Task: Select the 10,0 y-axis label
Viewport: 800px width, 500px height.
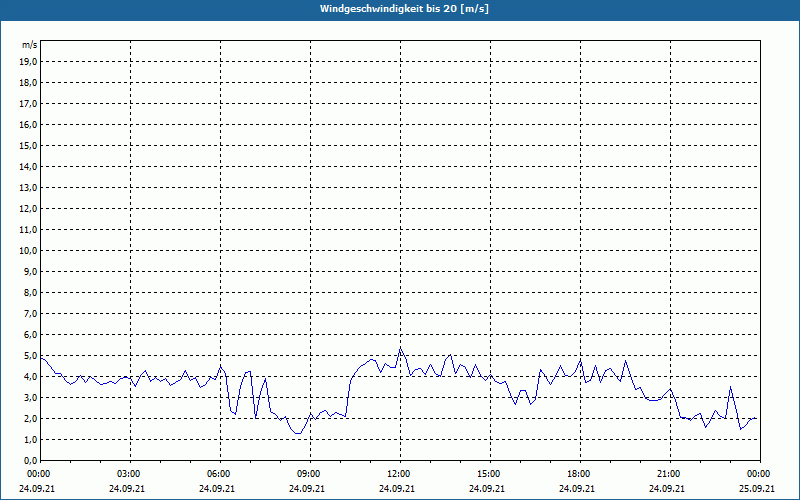Action: point(29,251)
